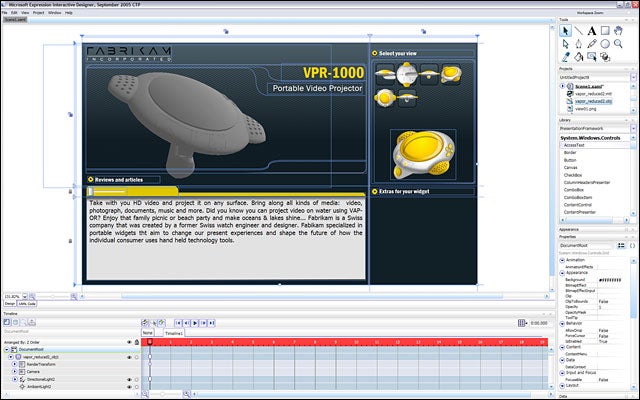
Task: Open the Edit menu
Action: pyautogui.click(x=14, y=13)
